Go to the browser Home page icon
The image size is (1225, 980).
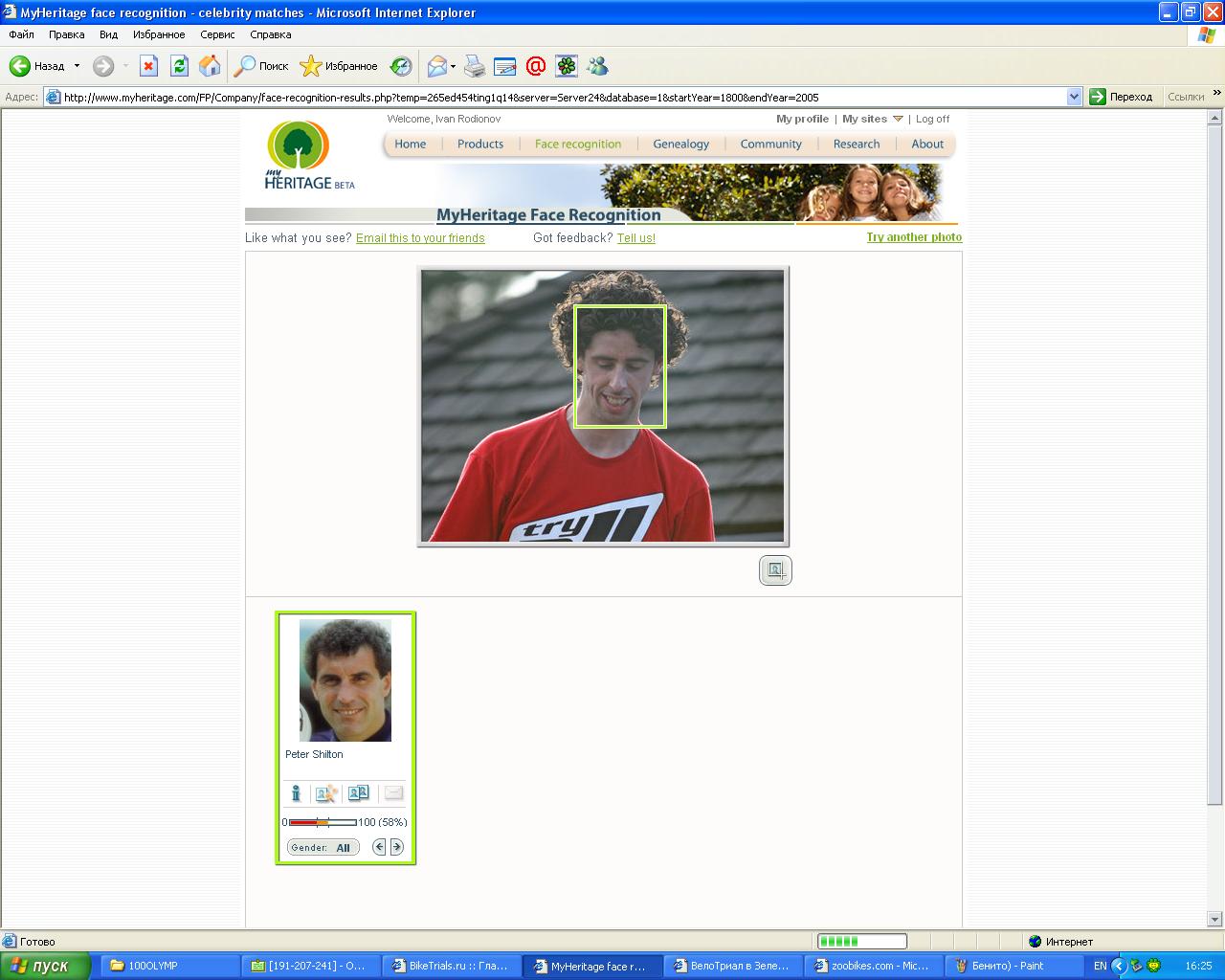210,66
